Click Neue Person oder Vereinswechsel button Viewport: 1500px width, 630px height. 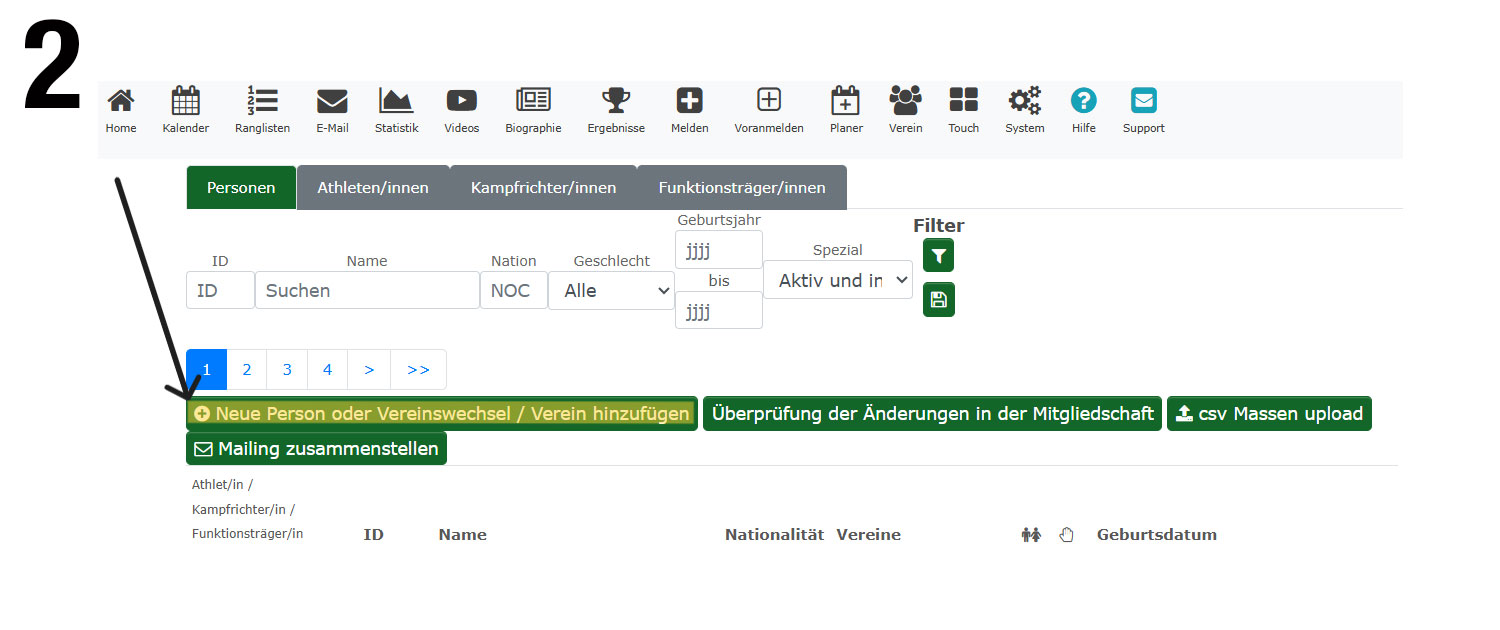[x=442, y=414]
